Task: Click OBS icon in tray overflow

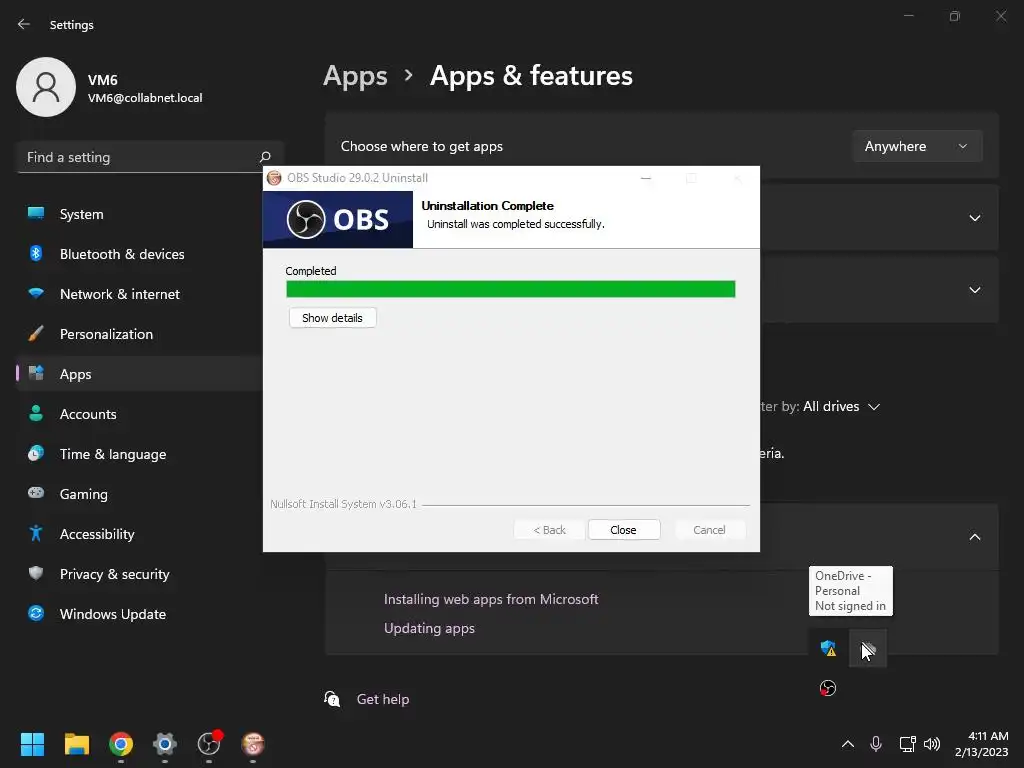Action: (x=828, y=688)
